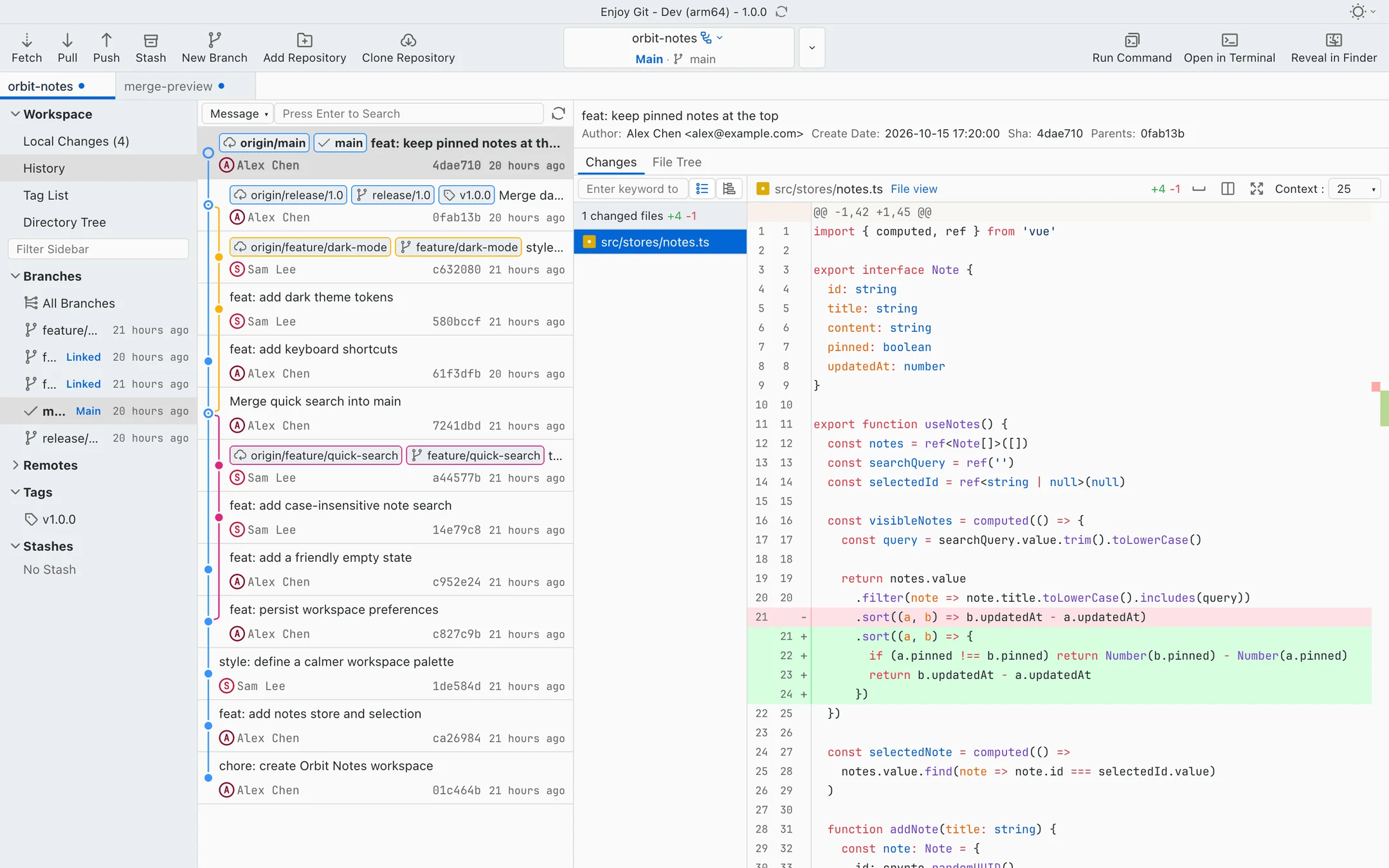This screenshot has height=868, width=1389.
Task: Open Add Repository from toolbar
Action: tap(304, 48)
